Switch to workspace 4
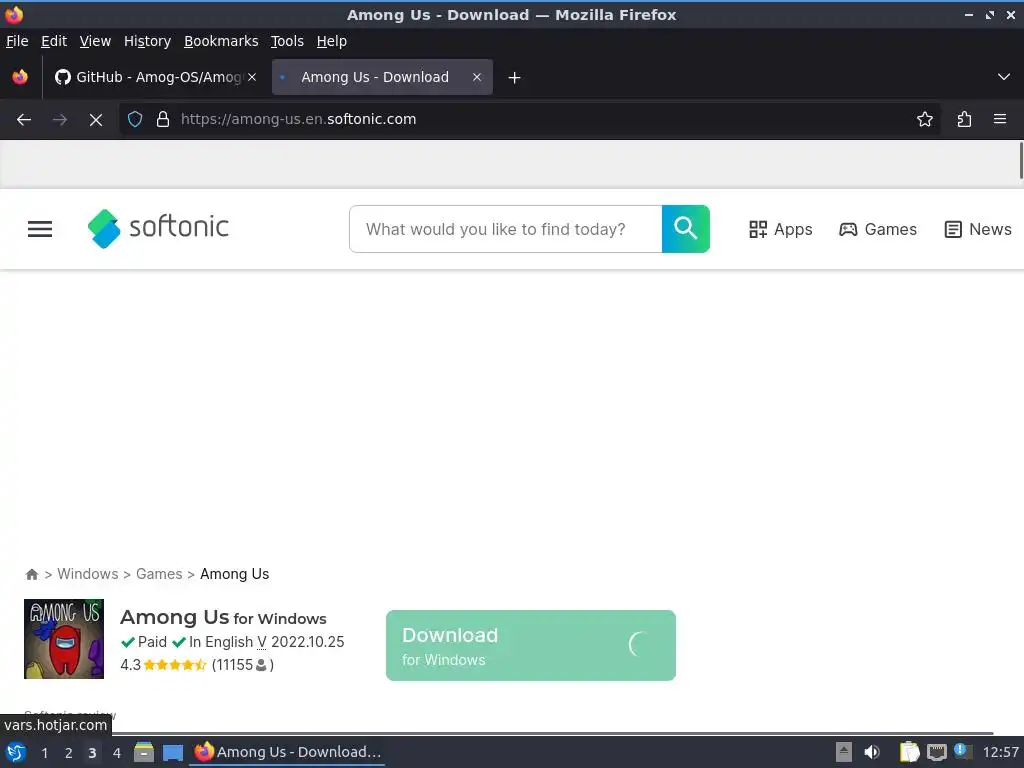Screen dimensions: 1024x768 [x=117, y=753]
